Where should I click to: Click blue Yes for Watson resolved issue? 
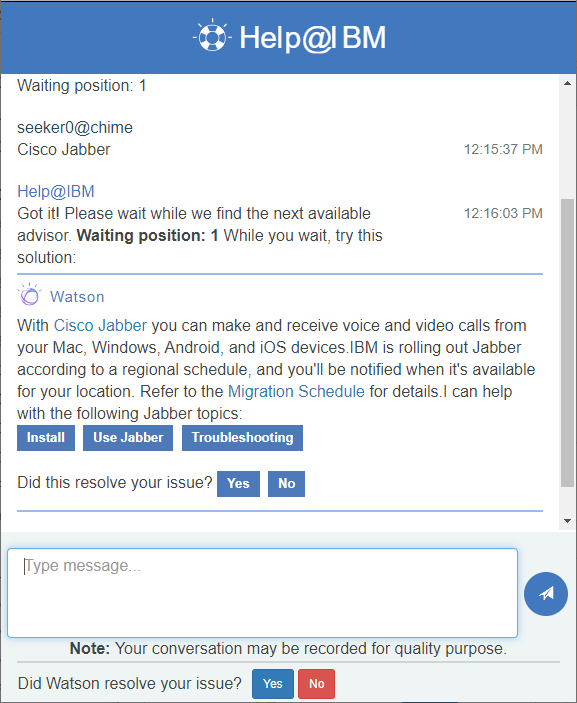click(x=273, y=684)
